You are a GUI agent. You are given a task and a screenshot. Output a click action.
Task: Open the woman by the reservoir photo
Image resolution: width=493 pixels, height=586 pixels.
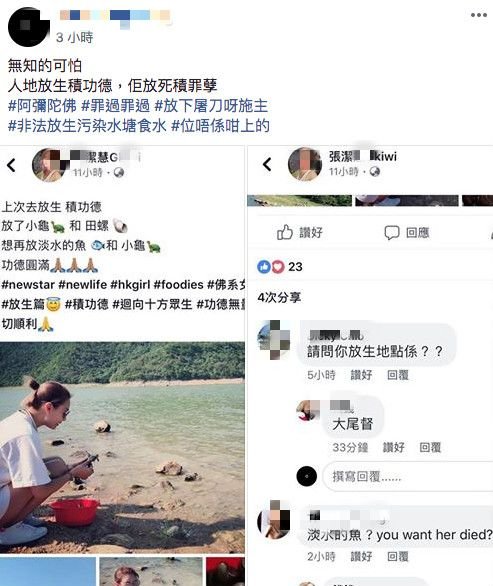click(122, 447)
